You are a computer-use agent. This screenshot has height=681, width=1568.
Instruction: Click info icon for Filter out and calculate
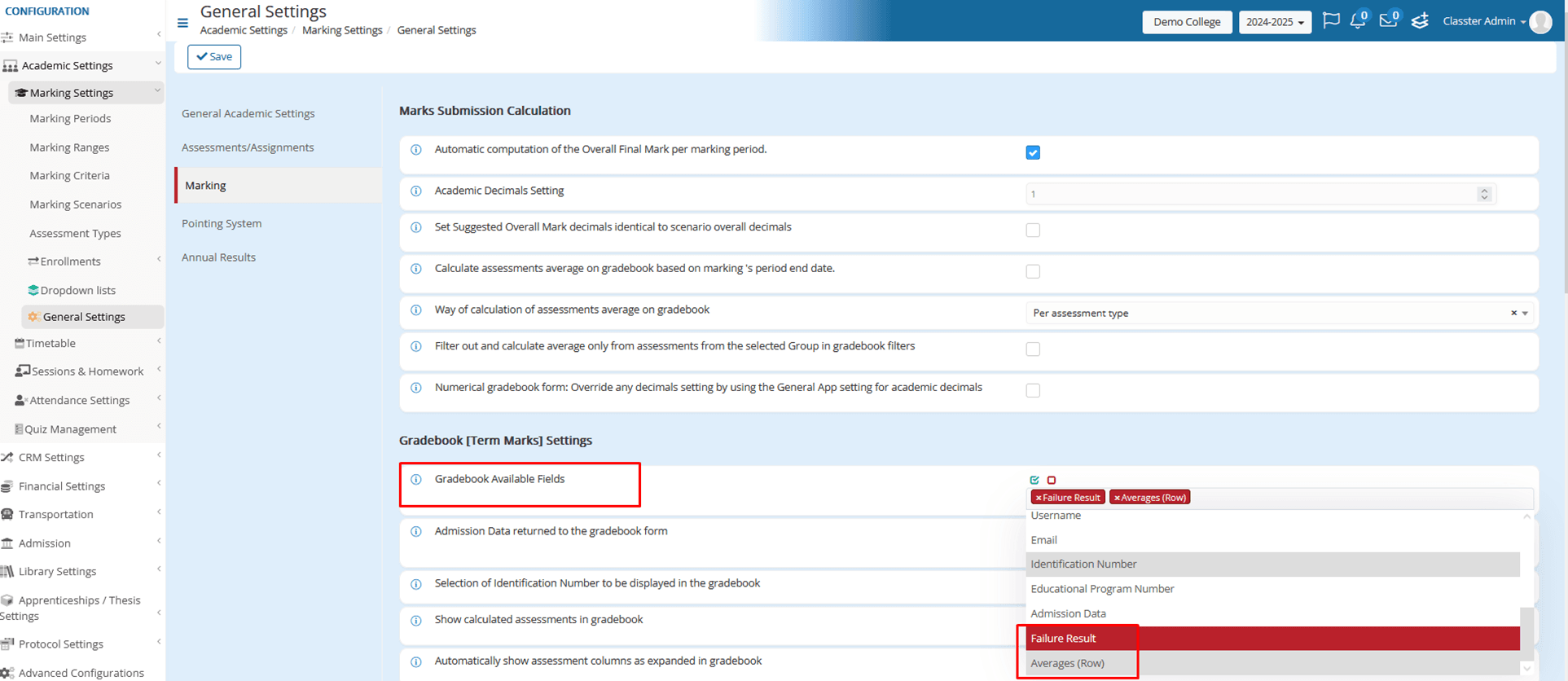pos(416,347)
